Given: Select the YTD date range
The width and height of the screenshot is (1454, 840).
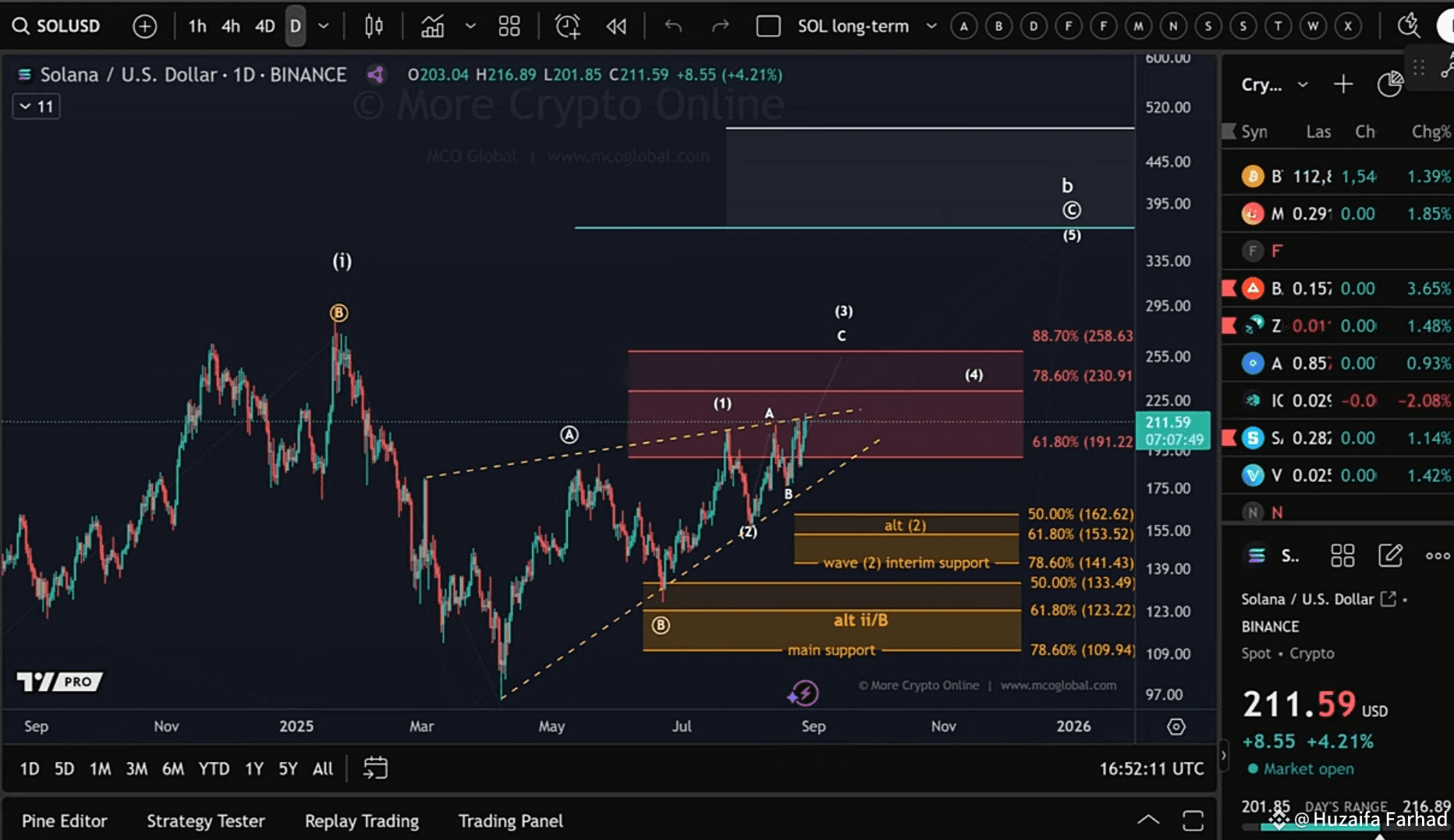Looking at the screenshot, I should point(214,768).
